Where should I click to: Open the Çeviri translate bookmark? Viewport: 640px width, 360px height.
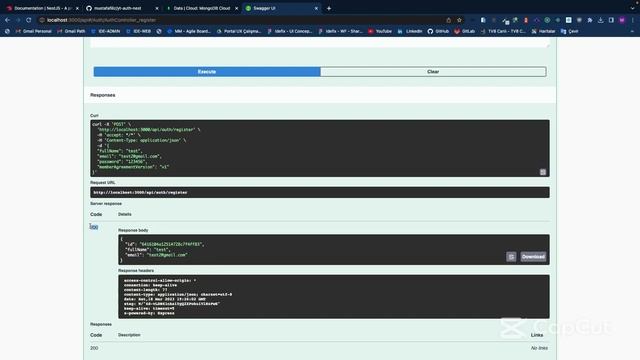tap(570, 31)
